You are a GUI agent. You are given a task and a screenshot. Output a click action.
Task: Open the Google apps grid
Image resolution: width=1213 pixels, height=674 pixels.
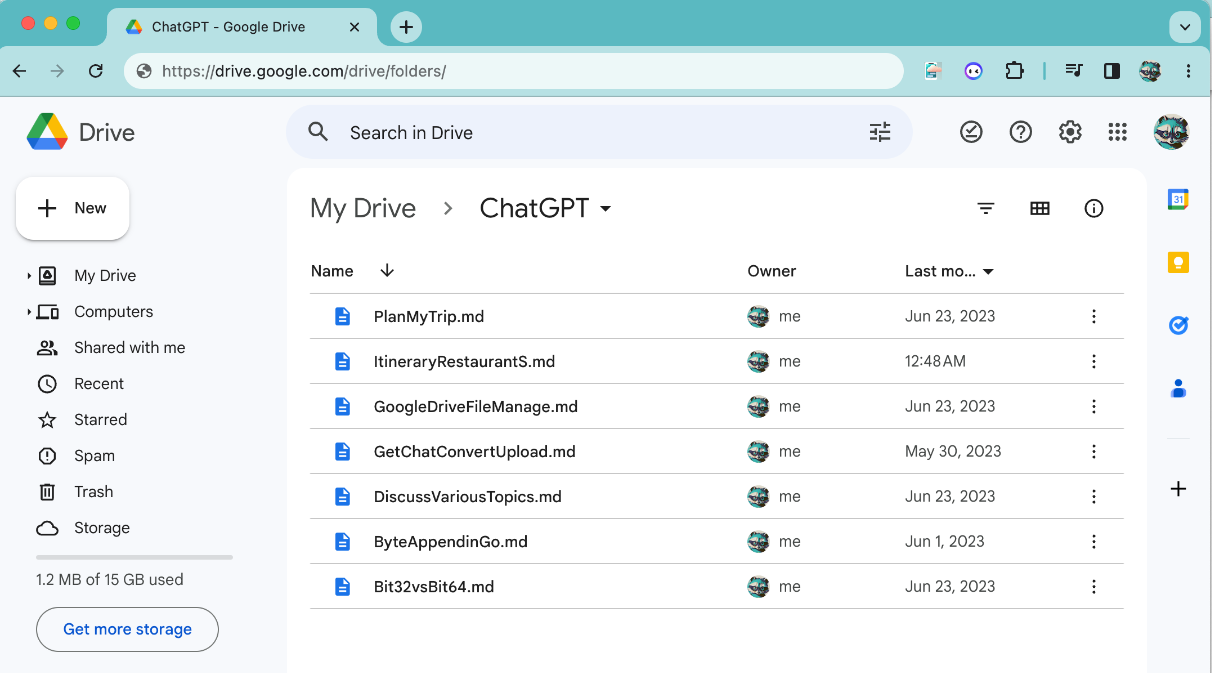tap(1118, 132)
